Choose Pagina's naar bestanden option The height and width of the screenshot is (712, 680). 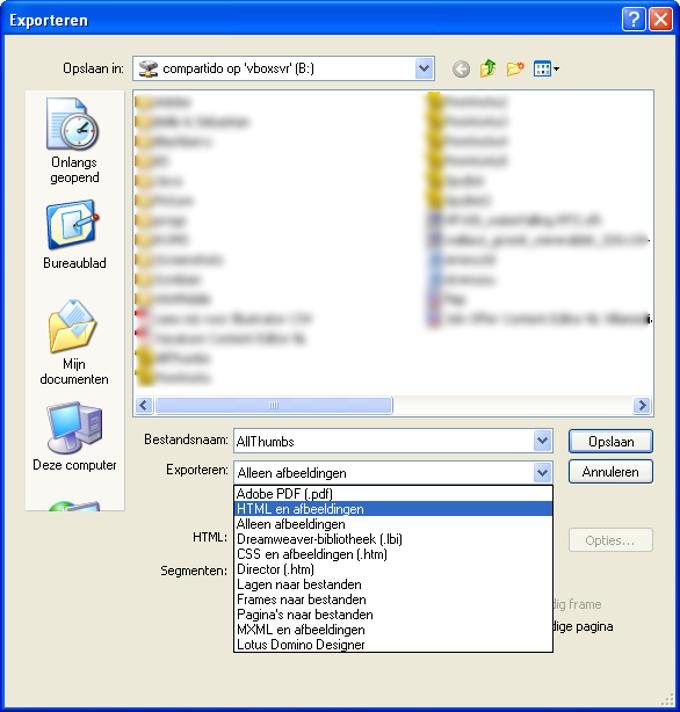tap(393, 614)
